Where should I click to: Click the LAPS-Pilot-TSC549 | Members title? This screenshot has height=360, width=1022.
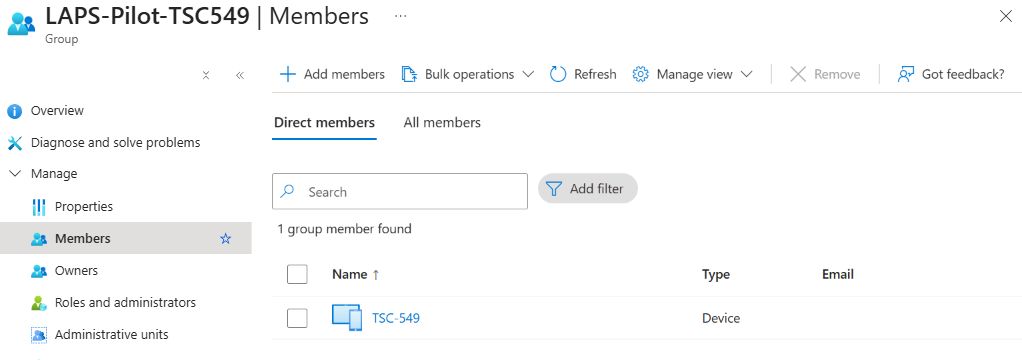click(207, 17)
